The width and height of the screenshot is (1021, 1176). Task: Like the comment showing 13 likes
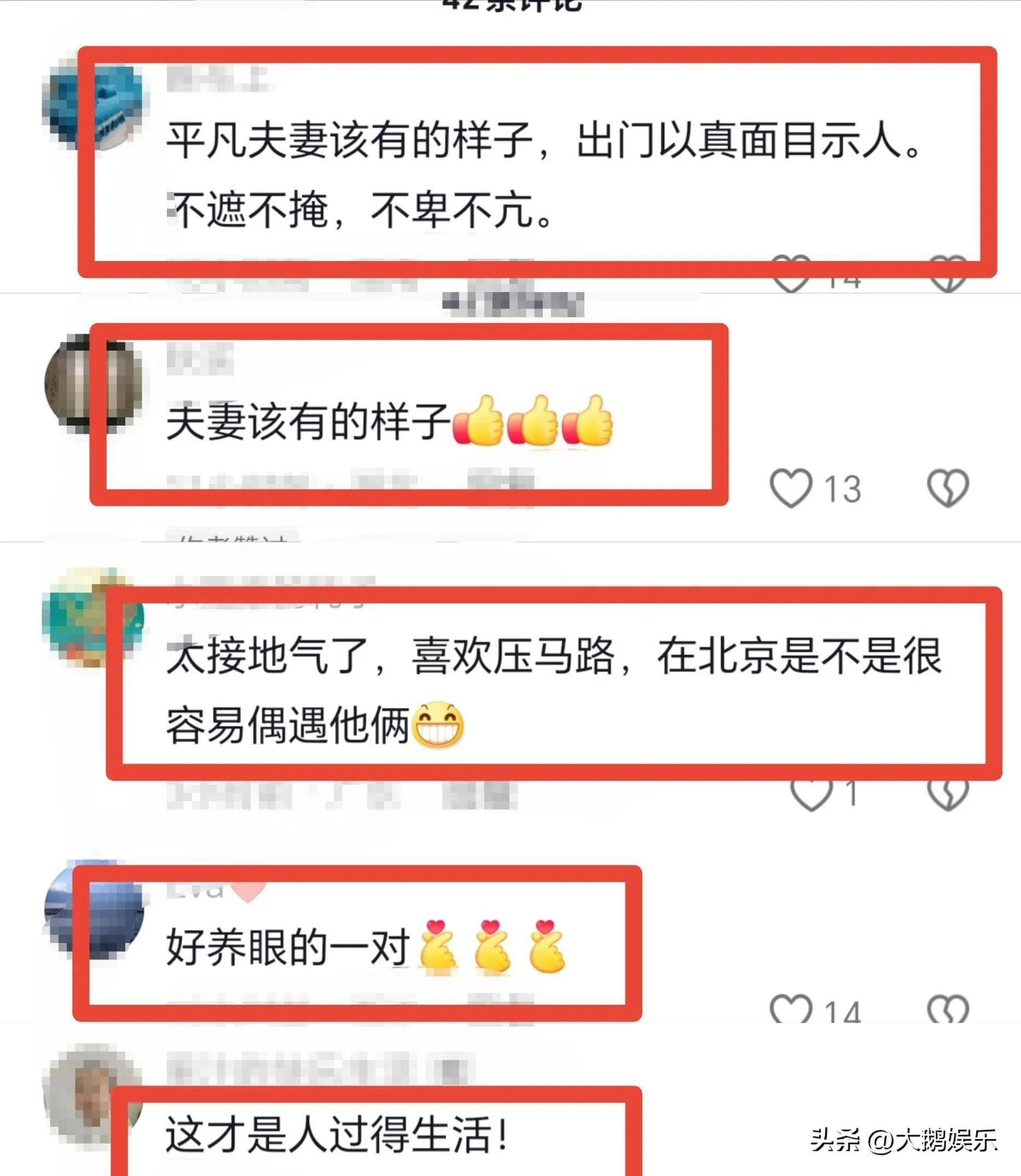click(x=791, y=488)
